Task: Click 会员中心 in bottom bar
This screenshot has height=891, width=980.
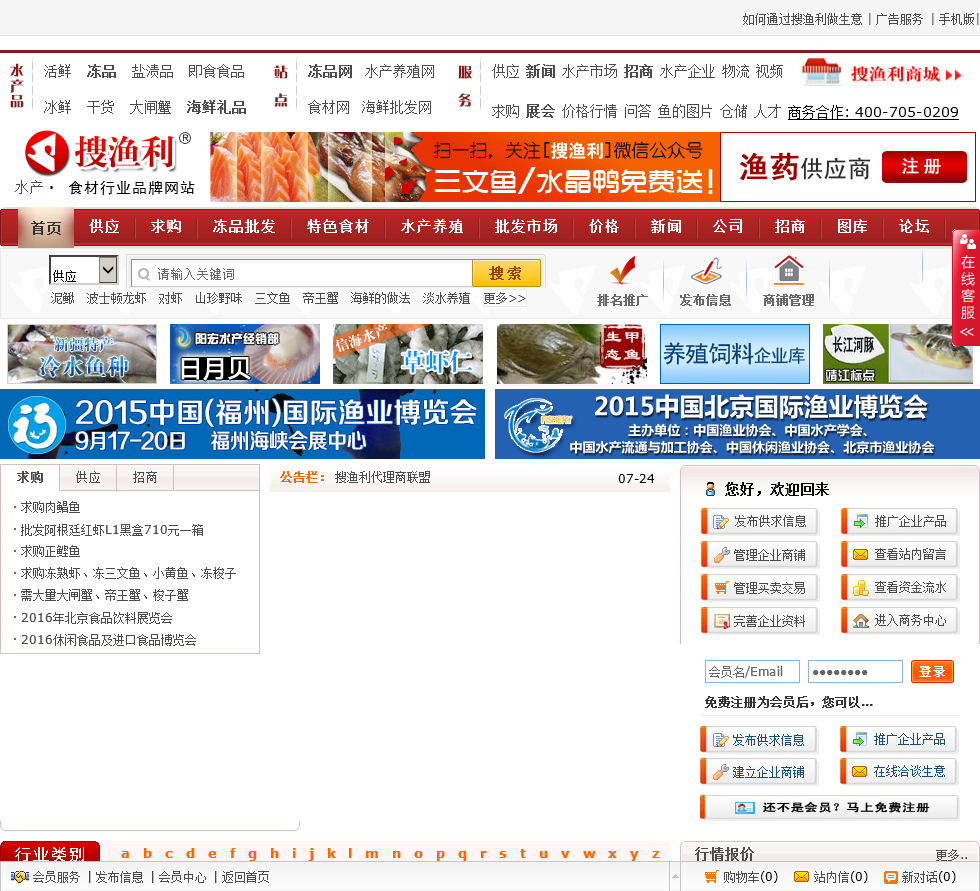Action: click(182, 877)
